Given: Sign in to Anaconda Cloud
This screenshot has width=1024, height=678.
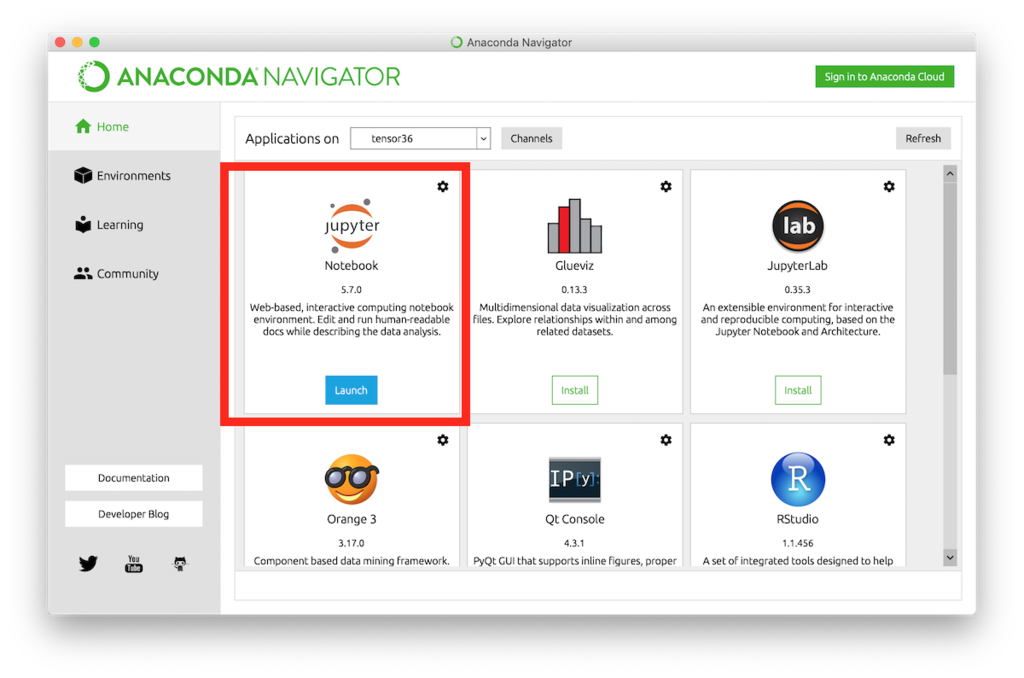Looking at the screenshot, I should point(884,76).
